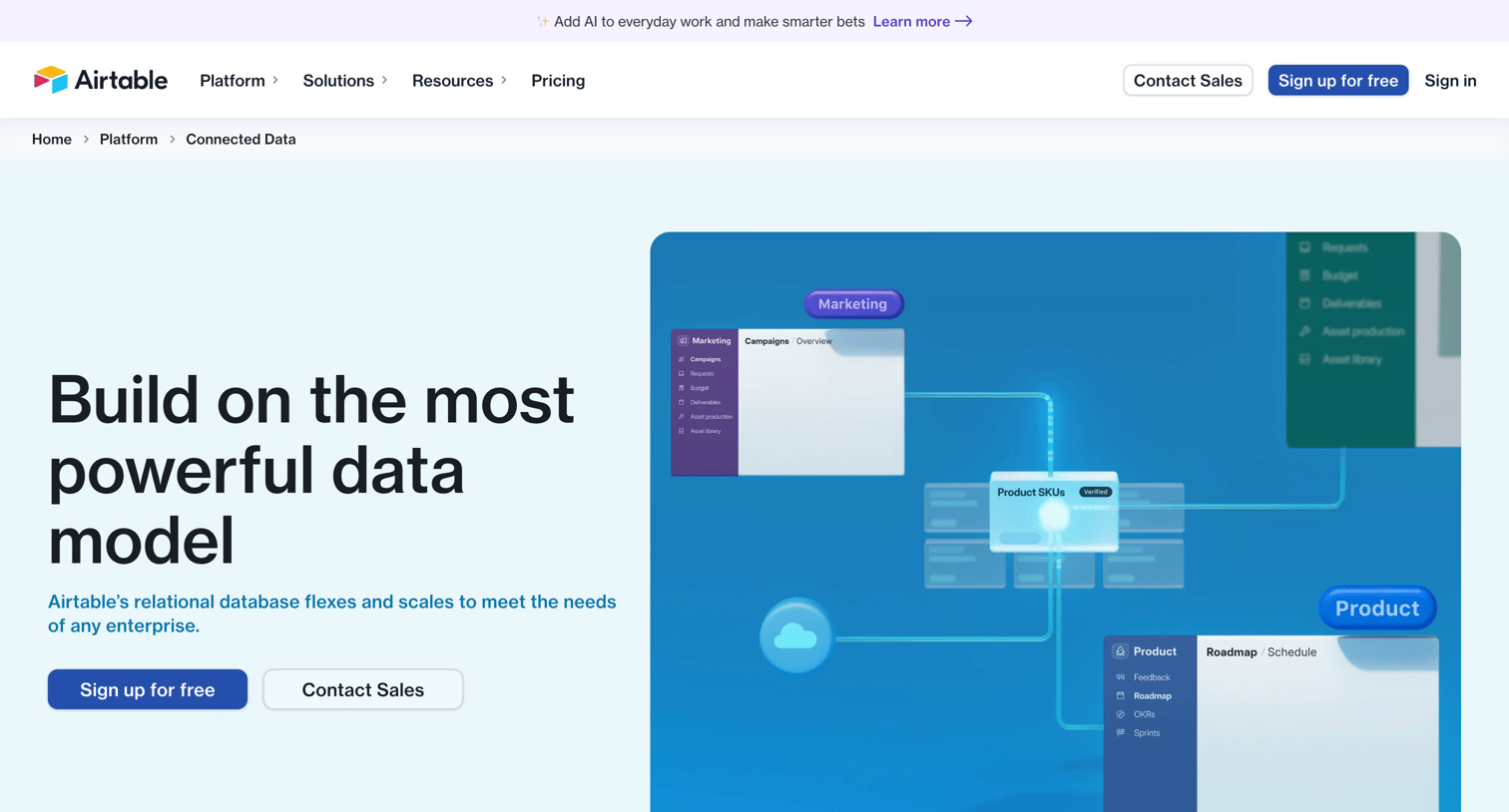Select Roadmap in the Product sidebar
1509x812 pixels.
(x=1153, y=696)
